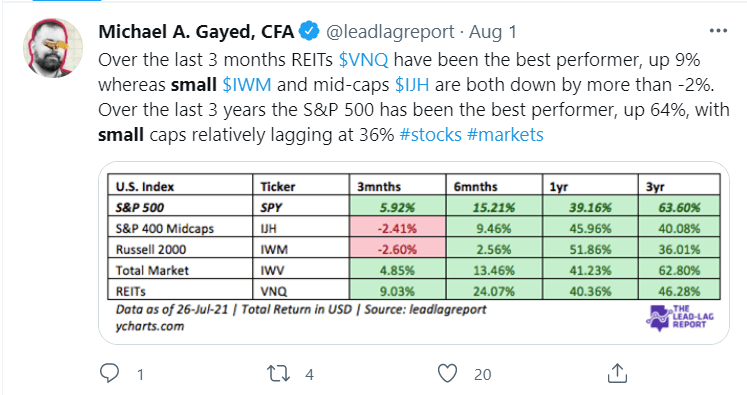Open the $IJH cashtag link

tap(412, 85)
